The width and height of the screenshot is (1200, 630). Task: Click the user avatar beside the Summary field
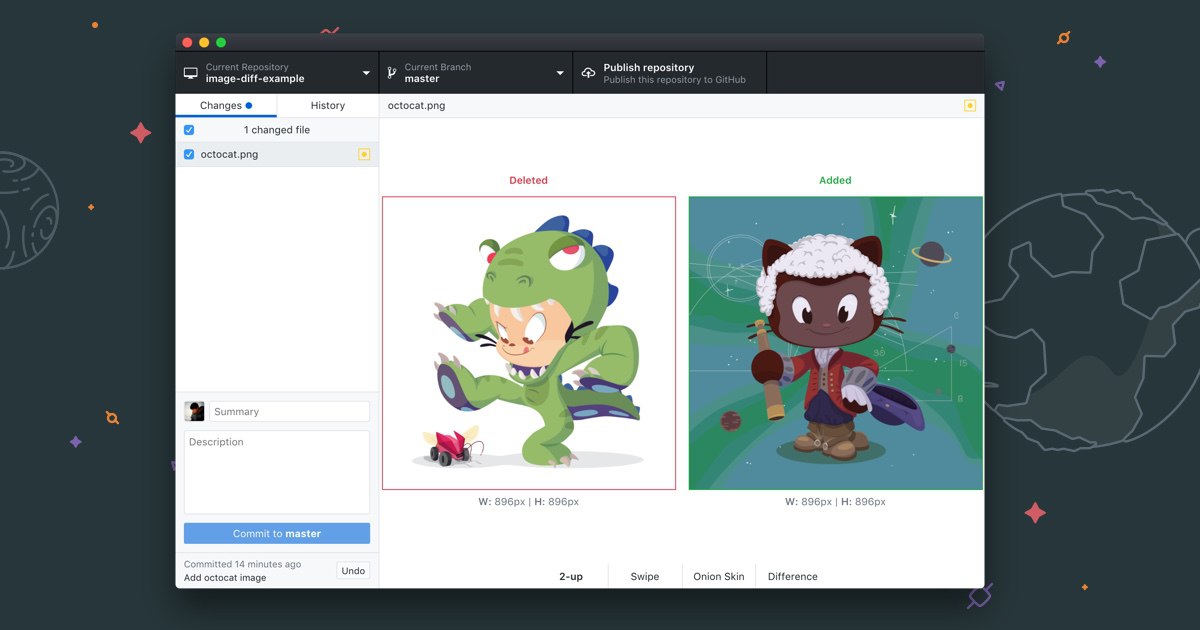194,411
